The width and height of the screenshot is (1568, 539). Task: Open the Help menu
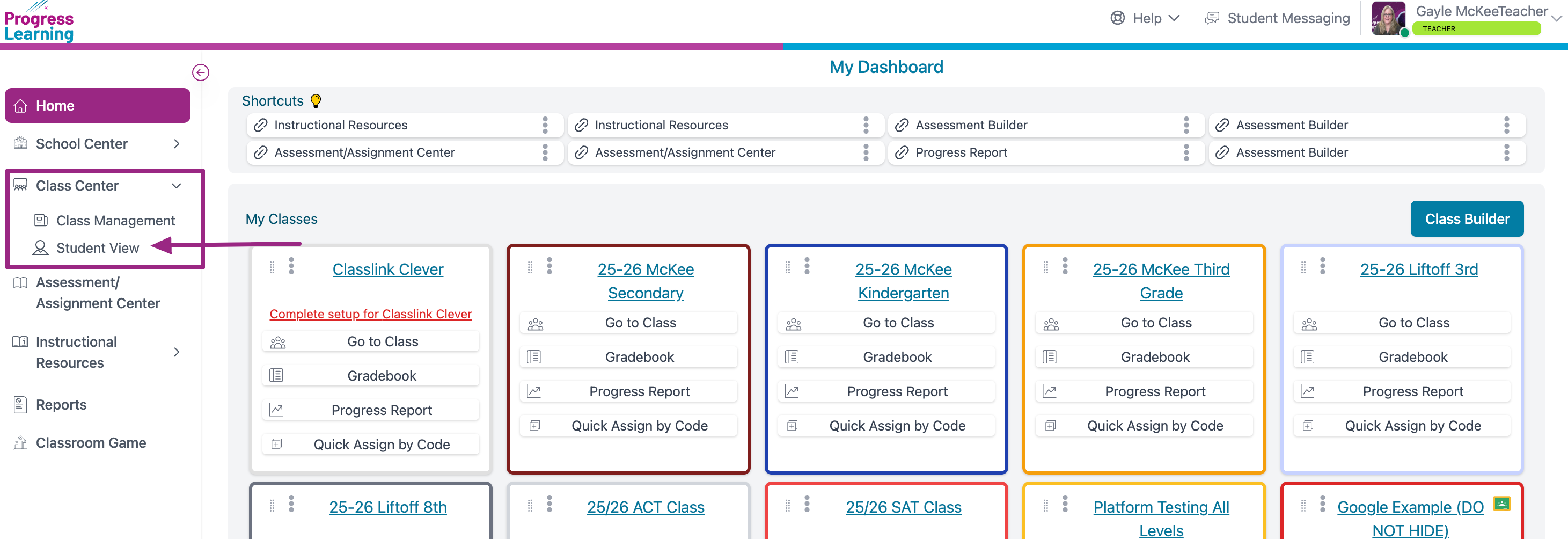[1145, 18]
